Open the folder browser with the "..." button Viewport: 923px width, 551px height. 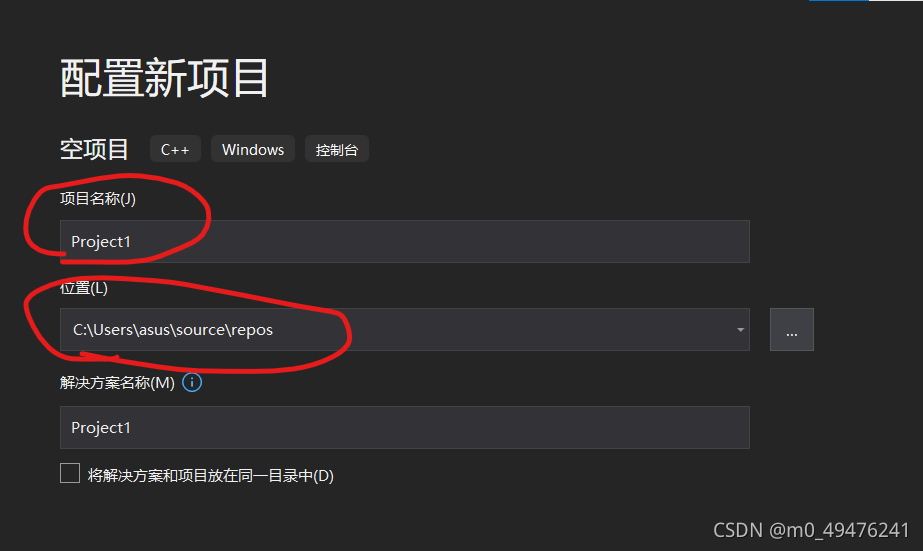[x=792, y=330]
